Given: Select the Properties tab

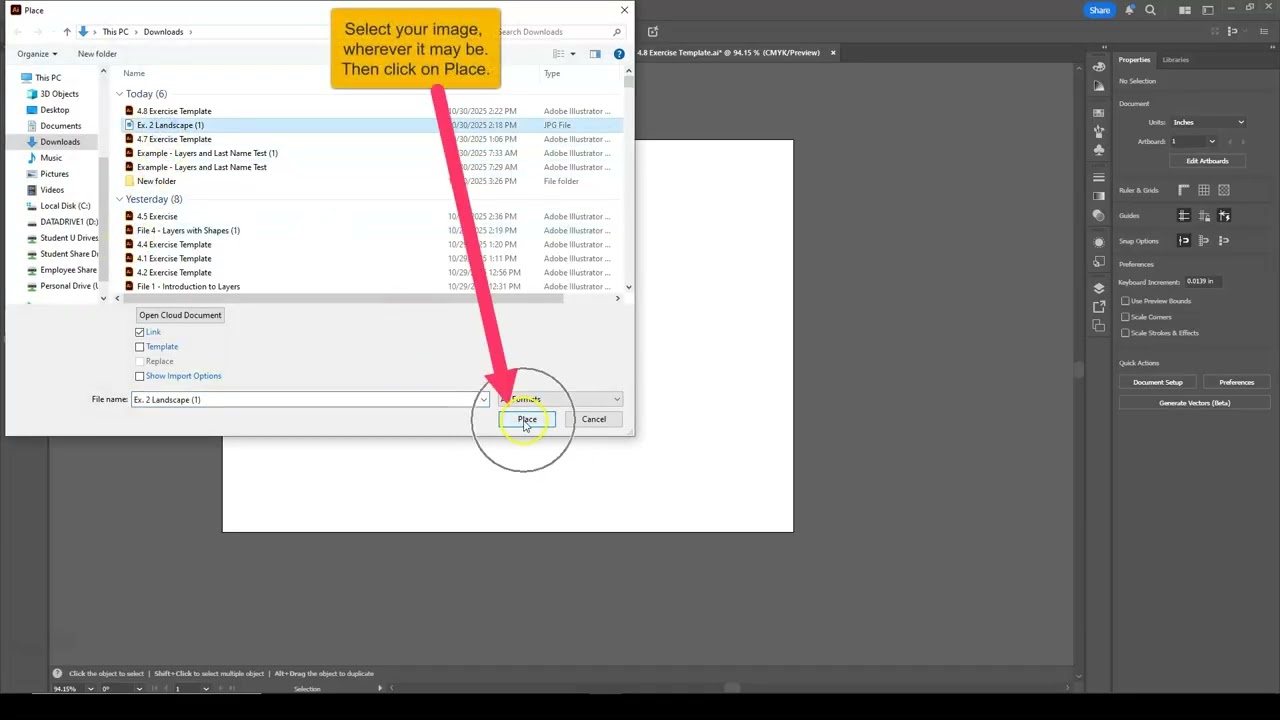Looking at the screenshot, I should point(1134,60).
